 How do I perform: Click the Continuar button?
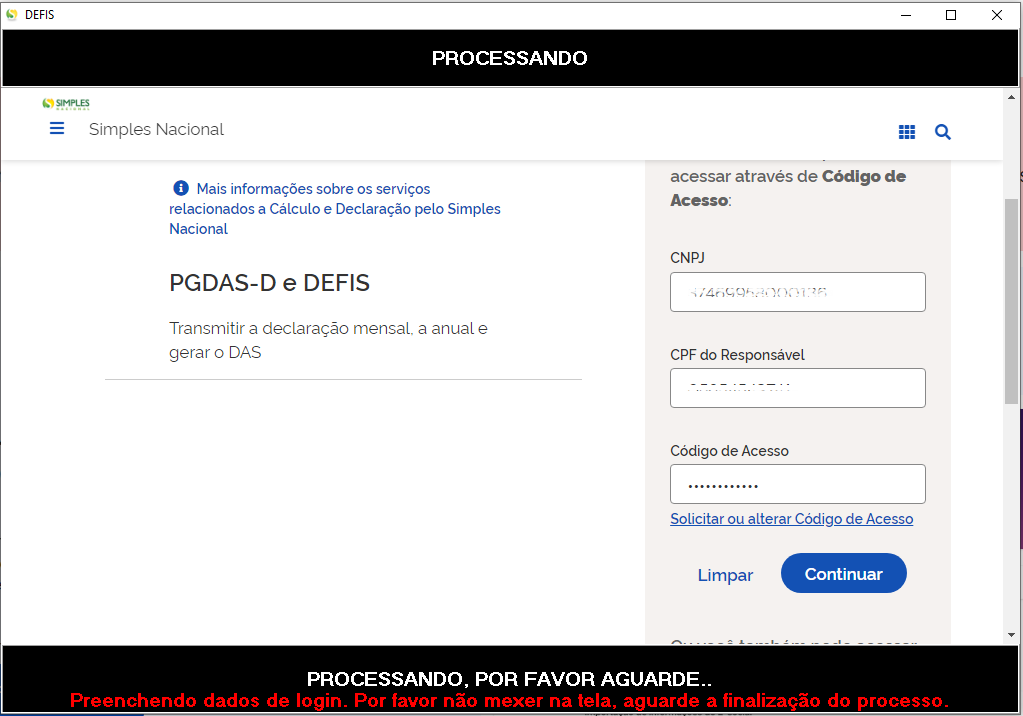pyautogui.click(x=844, y=574)
